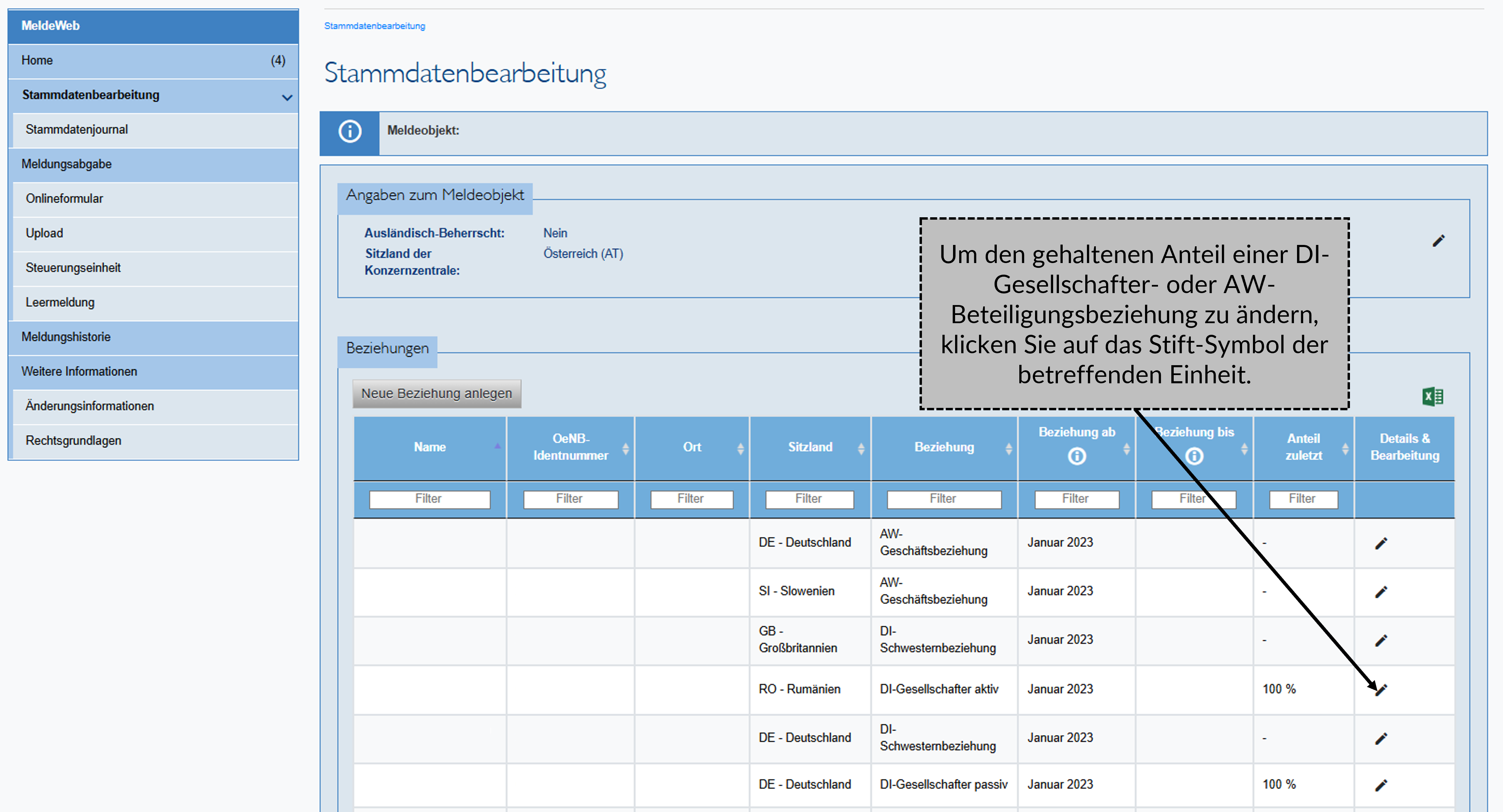Image resolution: width=1503 pixels, height=812 pixels.
Task: Select Home in the sidebar navigation
Action: [37, 61]
